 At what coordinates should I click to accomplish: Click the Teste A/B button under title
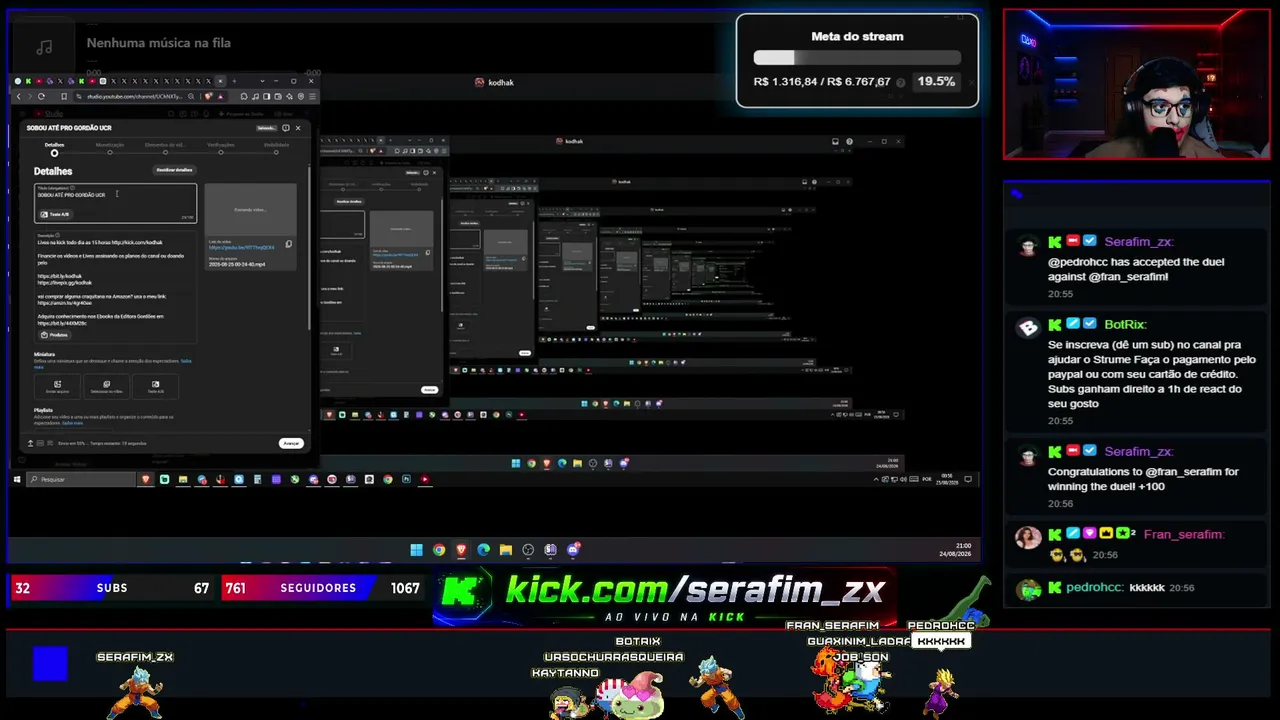click(x=55, y=214)
